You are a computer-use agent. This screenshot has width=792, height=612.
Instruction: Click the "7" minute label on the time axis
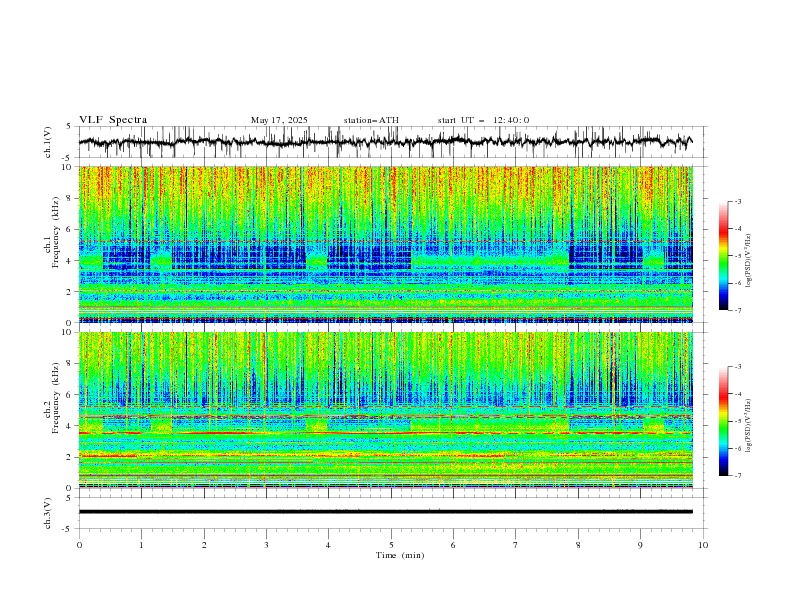516,545
